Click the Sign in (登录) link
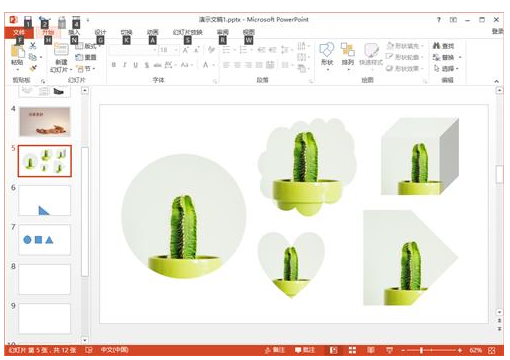This screenshot has height=360, width=510. click(498, 31)
